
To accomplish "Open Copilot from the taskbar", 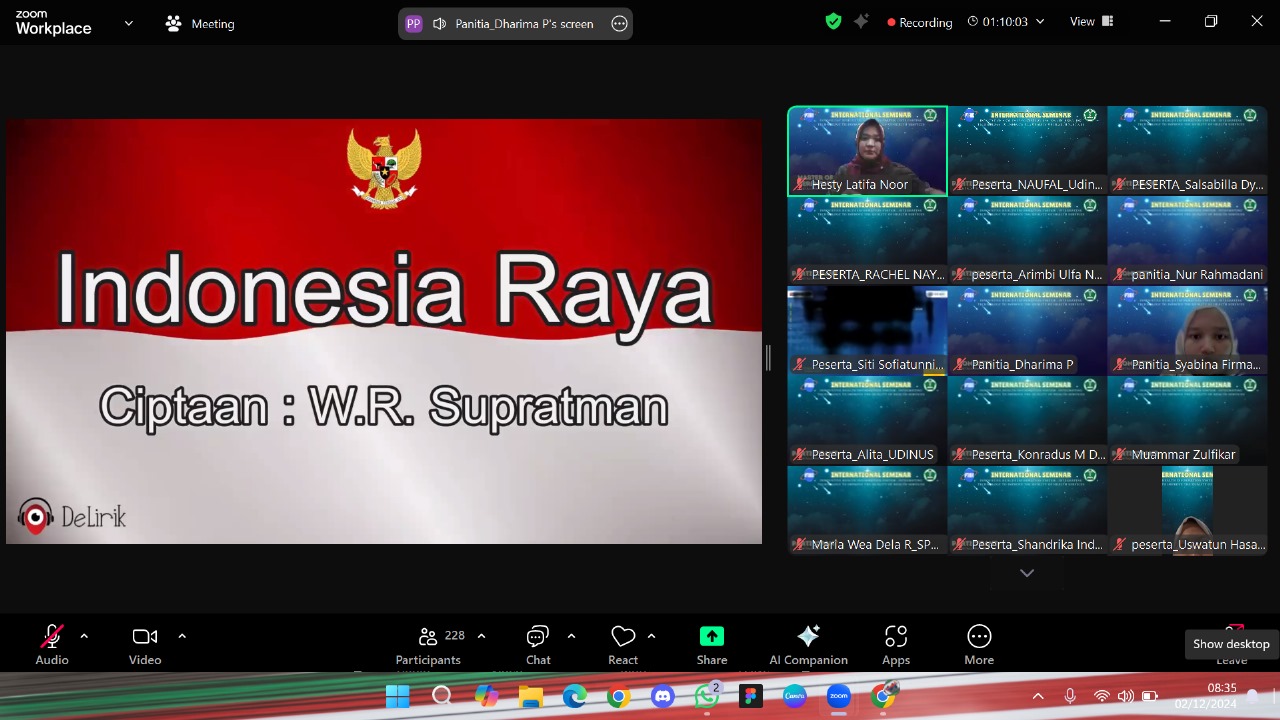I will click(486, 696).
